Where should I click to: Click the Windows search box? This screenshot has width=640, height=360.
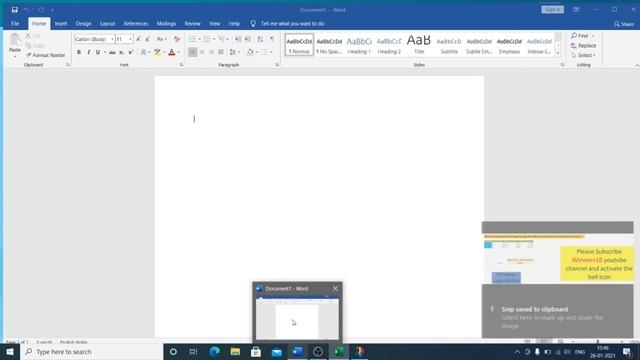point(92,351)
